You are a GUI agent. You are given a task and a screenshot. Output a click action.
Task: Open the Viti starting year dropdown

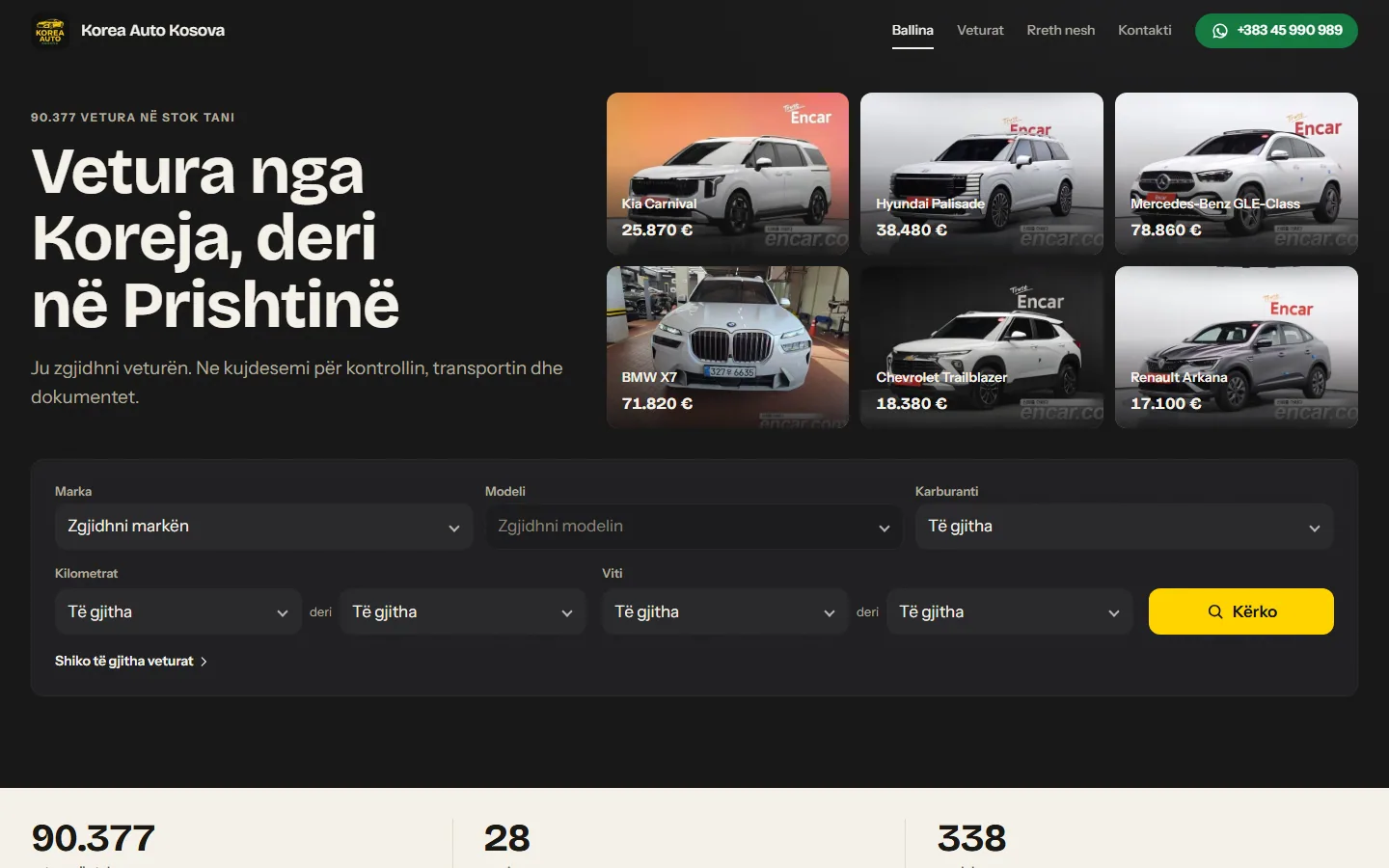pos(724,611)
